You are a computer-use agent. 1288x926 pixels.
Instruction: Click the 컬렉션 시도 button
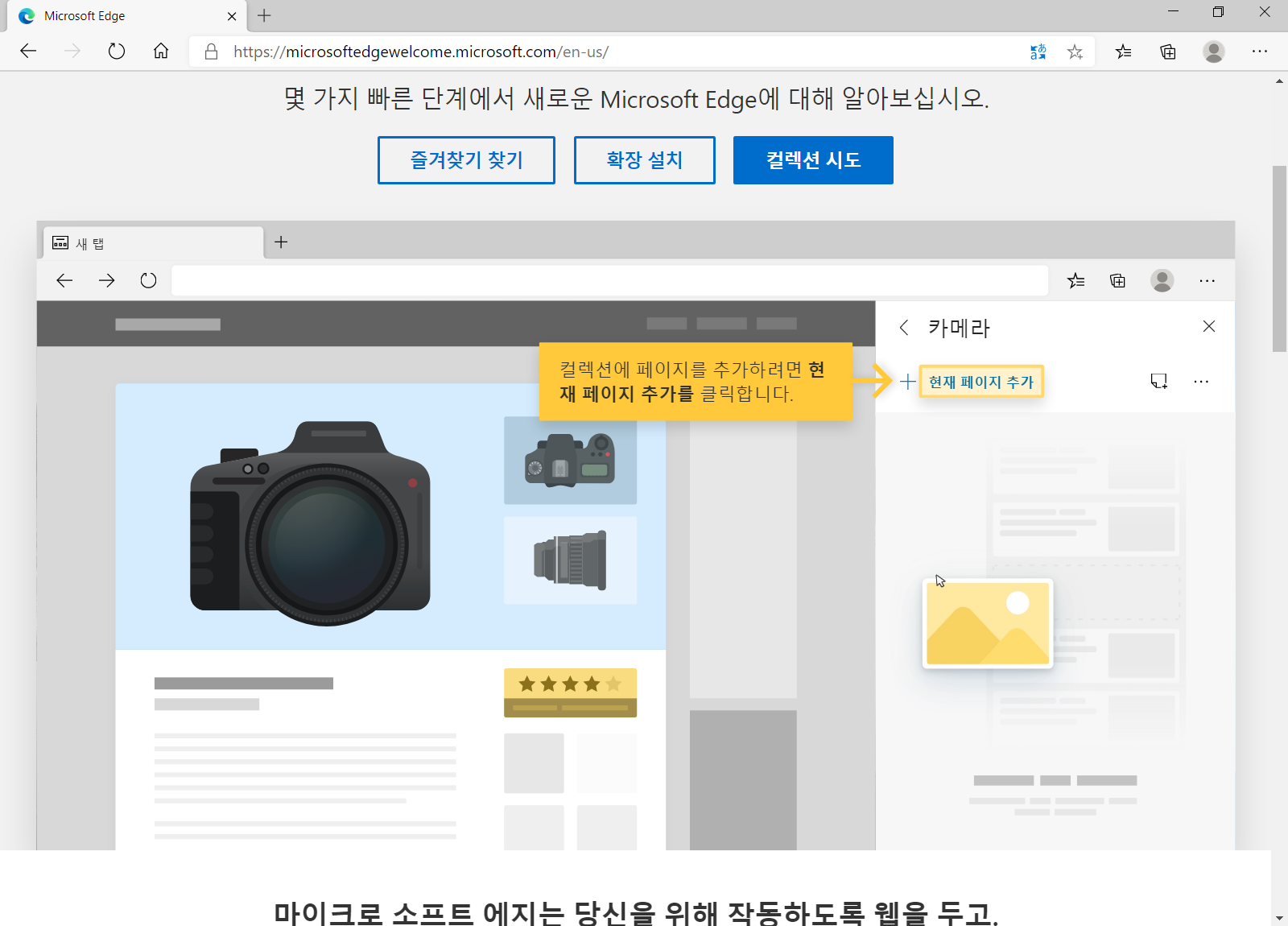[813, 160]
